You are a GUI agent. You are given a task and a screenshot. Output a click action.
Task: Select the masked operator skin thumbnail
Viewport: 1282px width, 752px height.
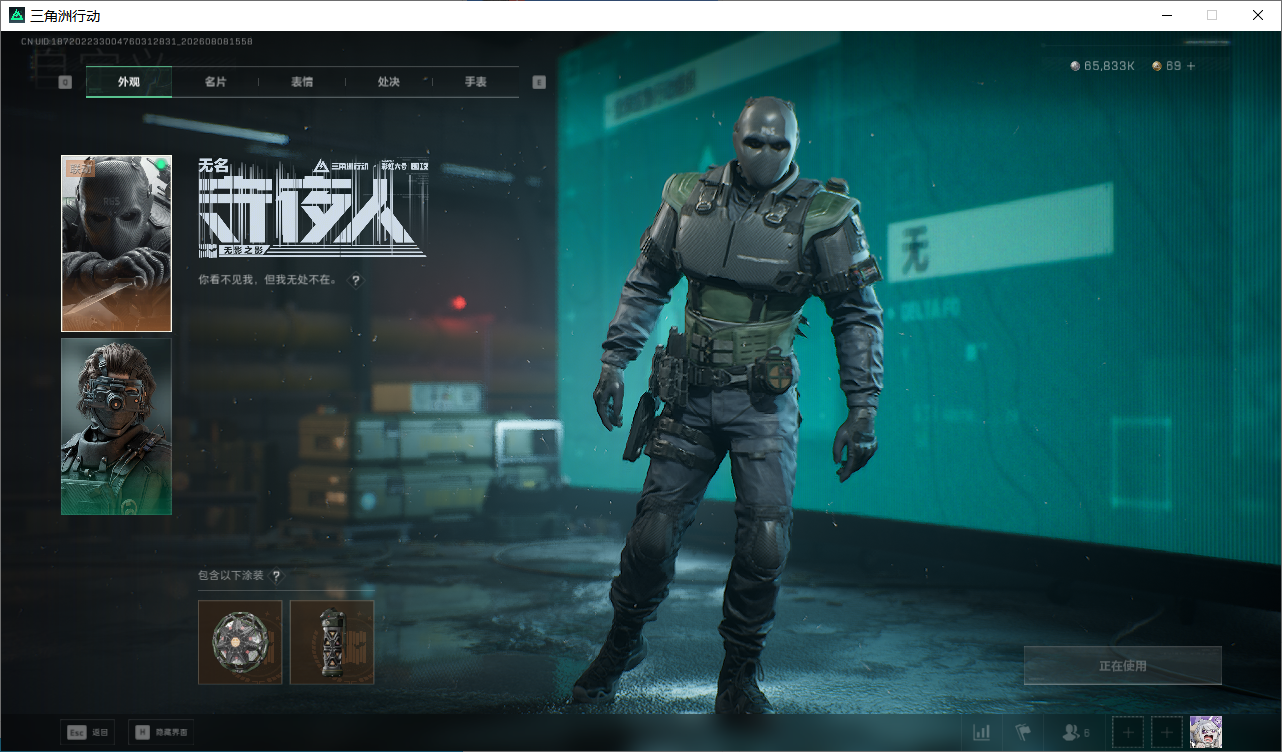116,243
